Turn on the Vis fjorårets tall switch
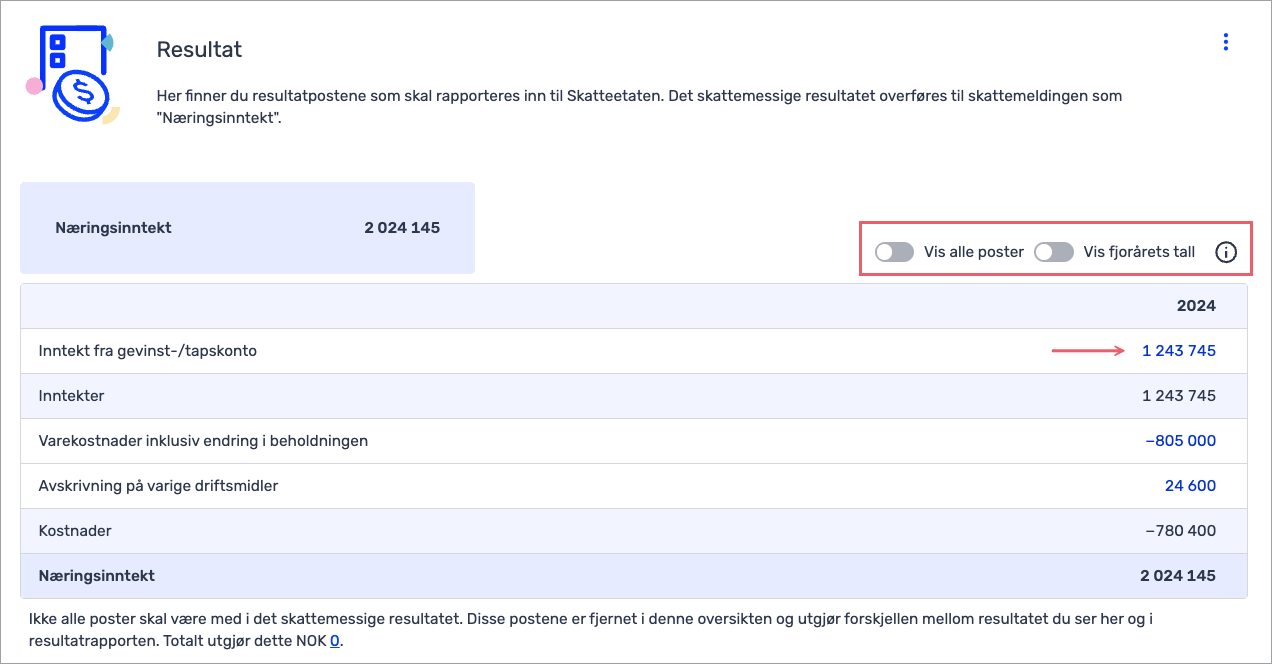The image size is (1272, 664). pos(1053,252)
